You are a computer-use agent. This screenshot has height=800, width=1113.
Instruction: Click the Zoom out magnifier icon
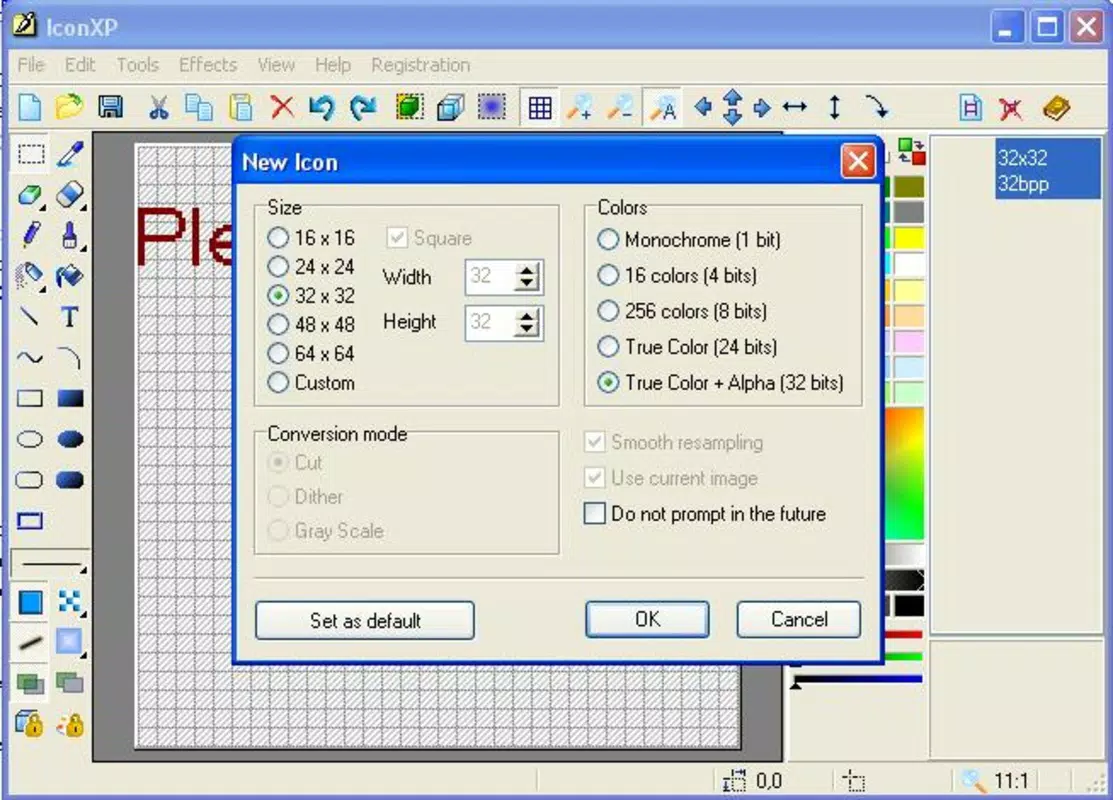click(x=620, y=108)
